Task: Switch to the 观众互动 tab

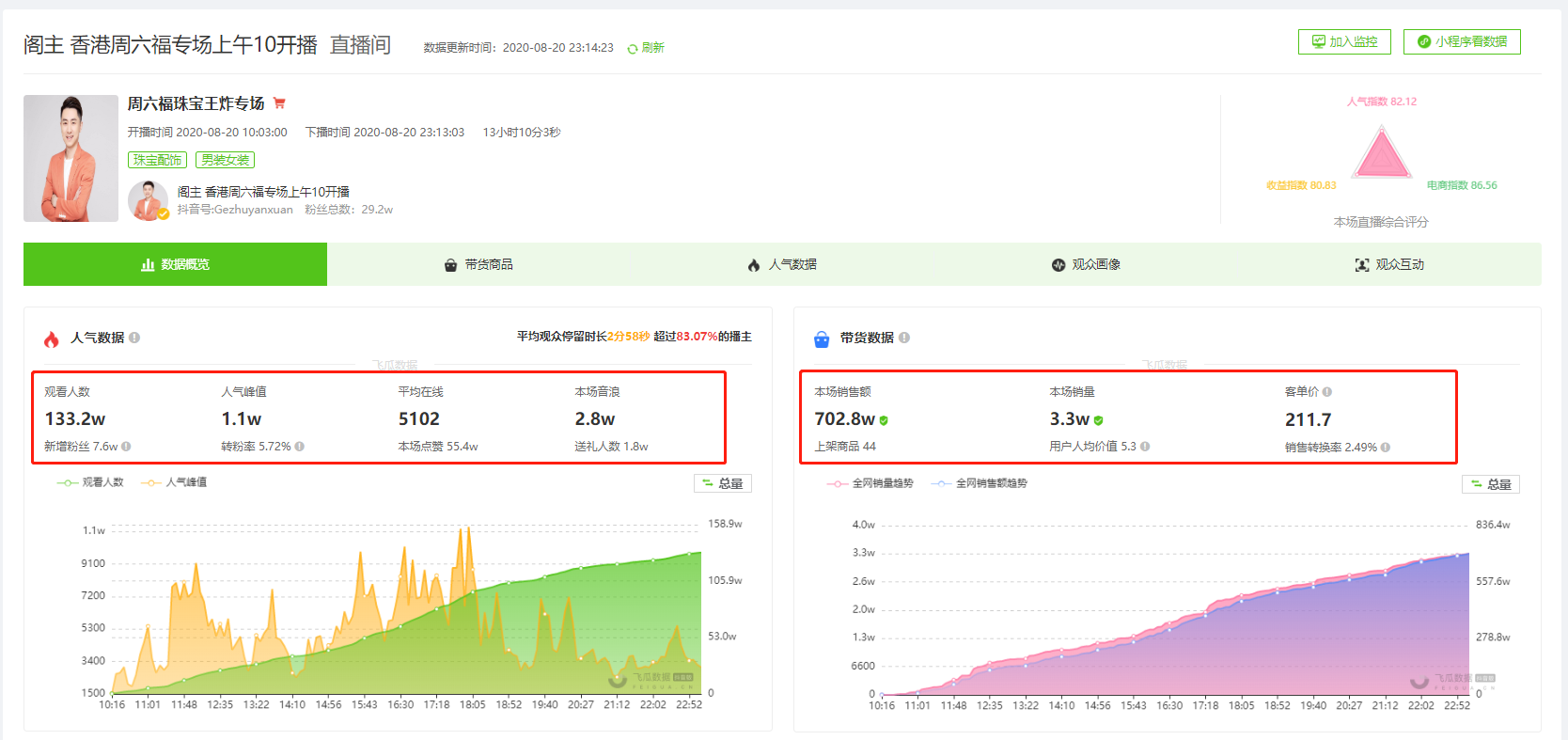Action: pyautogui.click(x=1389, y=264)
